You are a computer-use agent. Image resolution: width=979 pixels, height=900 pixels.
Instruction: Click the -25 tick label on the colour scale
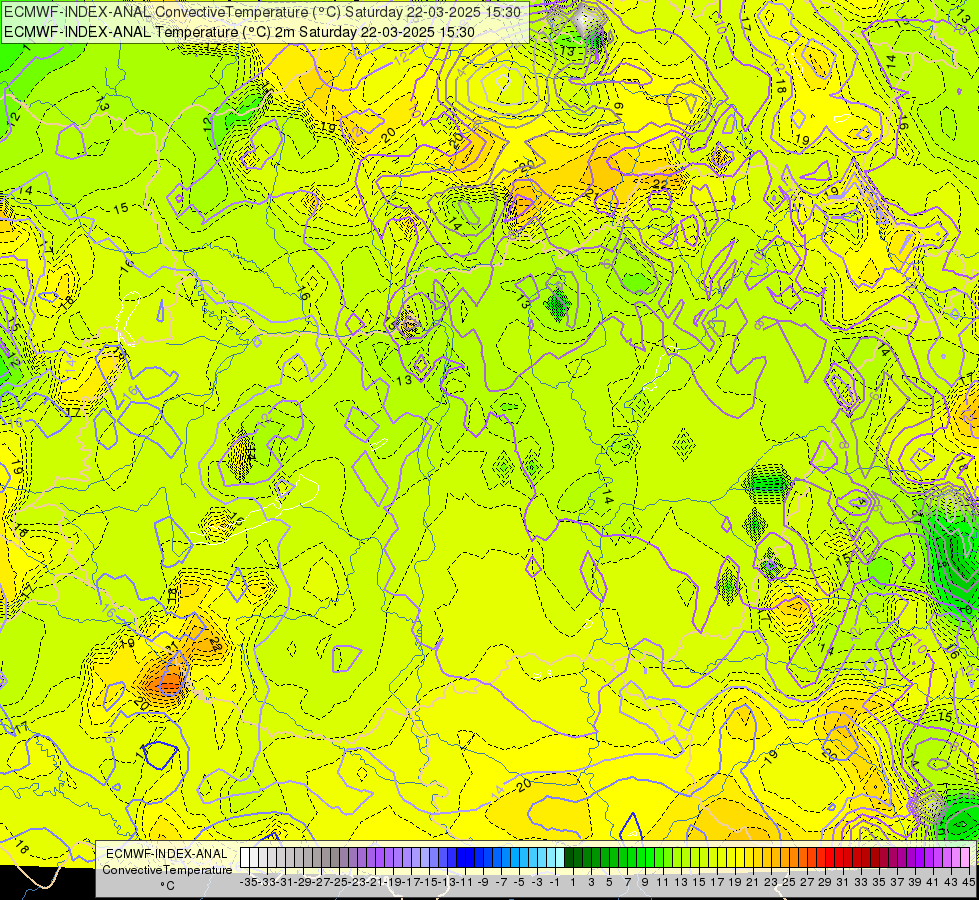(339, 882)
